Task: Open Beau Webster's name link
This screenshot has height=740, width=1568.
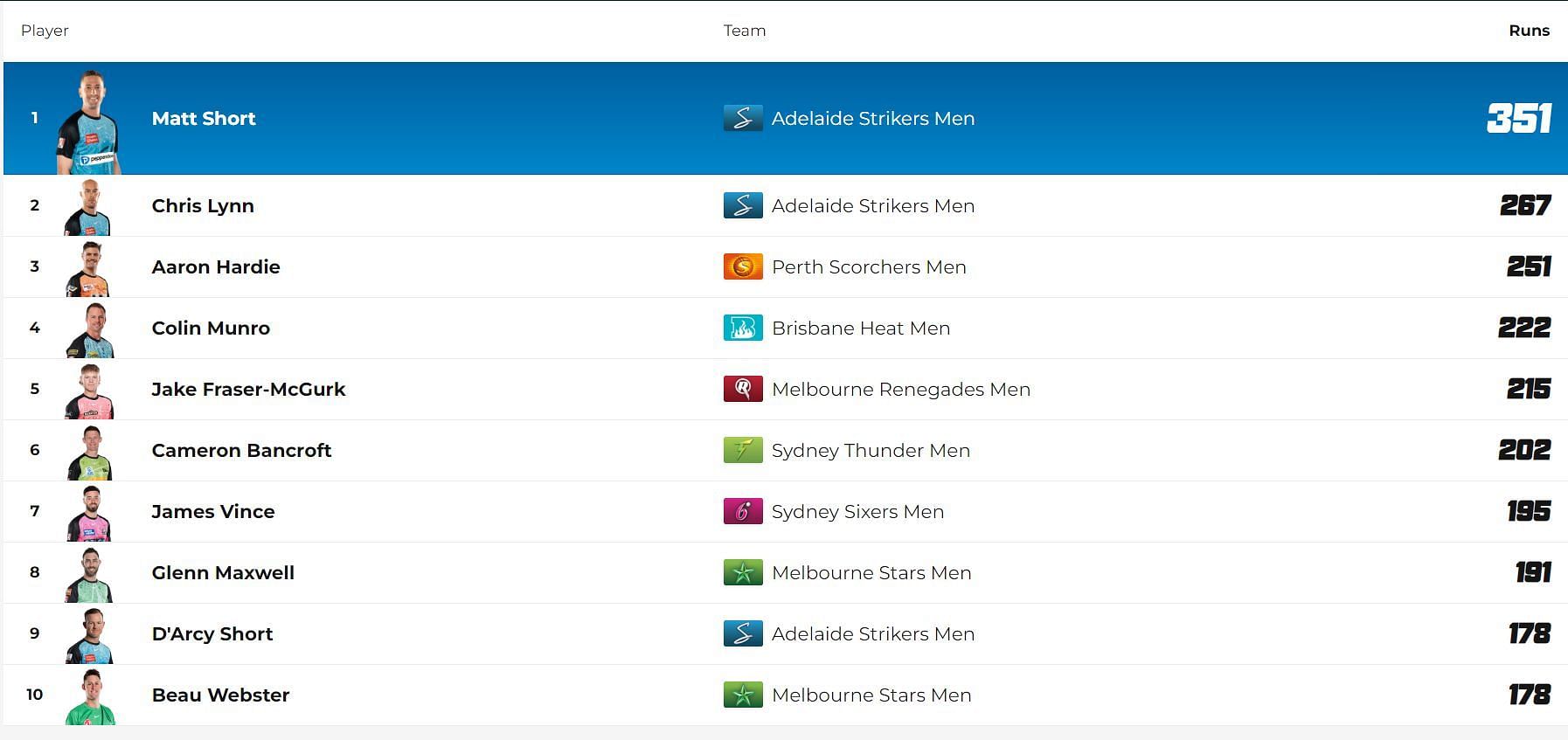Action: (220, 695)
